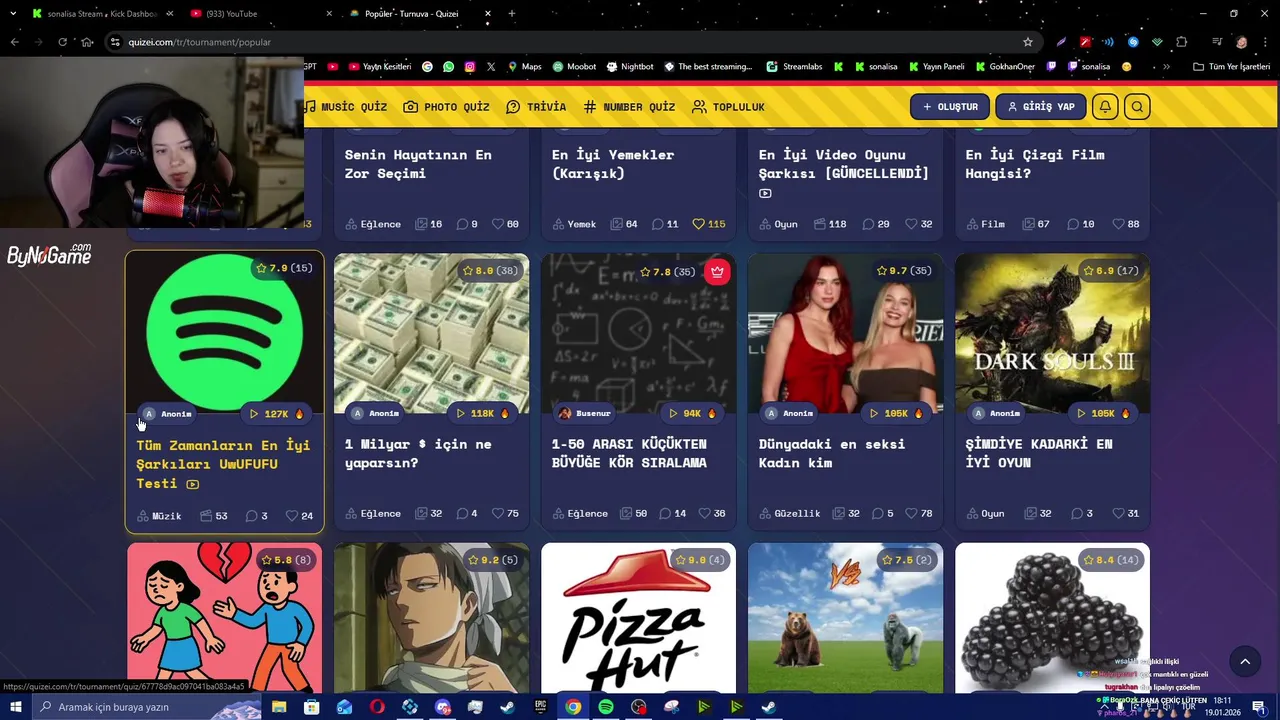
Task: Click the 9.7 star rating badge
Action: click(904, 271)
